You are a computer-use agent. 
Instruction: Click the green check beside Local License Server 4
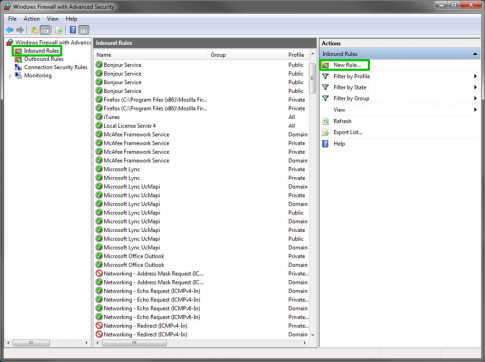point(99,125)
